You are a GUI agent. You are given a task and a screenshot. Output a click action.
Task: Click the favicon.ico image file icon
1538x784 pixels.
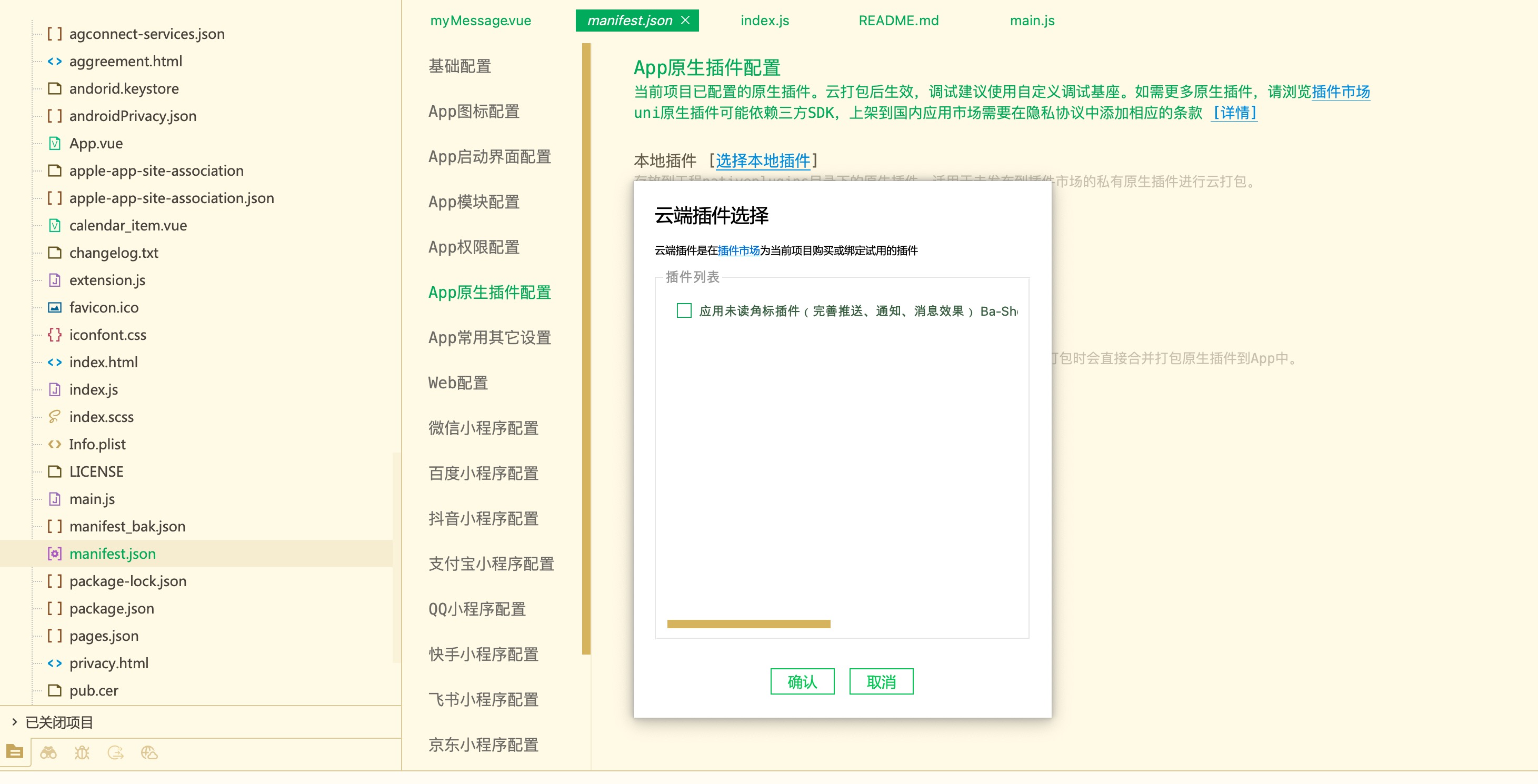54,307
